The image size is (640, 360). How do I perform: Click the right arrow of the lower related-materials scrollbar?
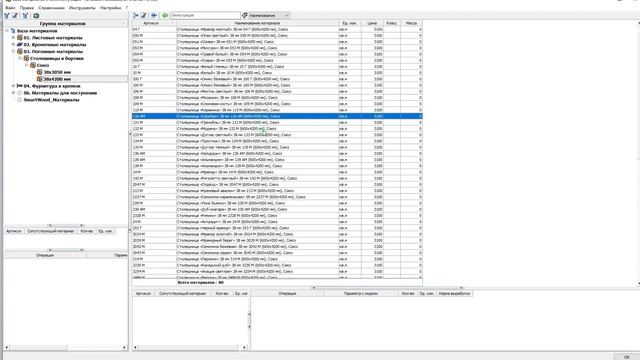[x=244, y=347]
